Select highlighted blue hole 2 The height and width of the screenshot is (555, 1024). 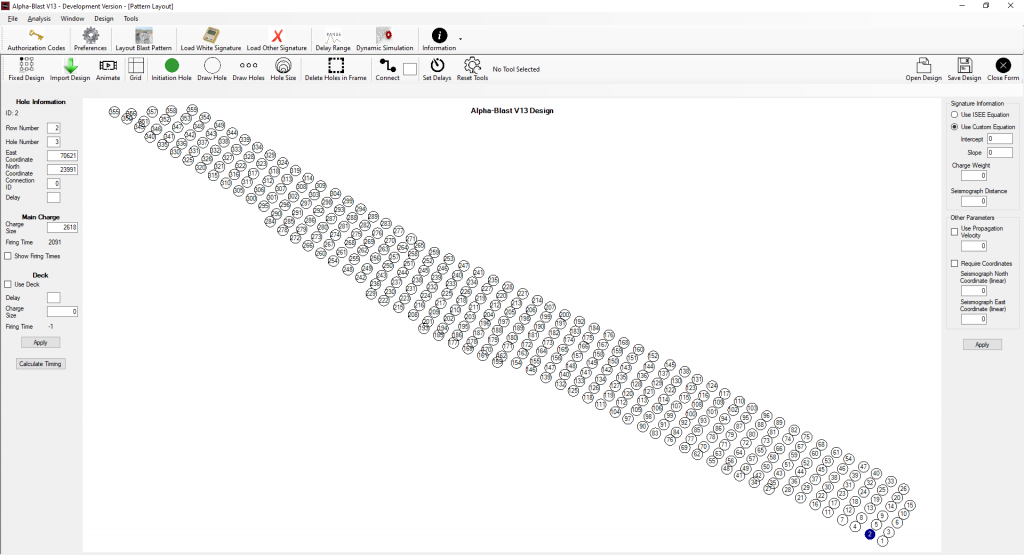pyautogui.click(x=870, y=534)
